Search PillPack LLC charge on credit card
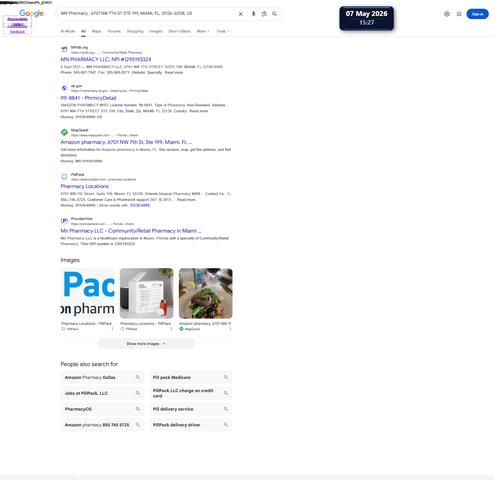Image resolution: width=500 pixels, height=480 pixels. [x=190, y=393]
